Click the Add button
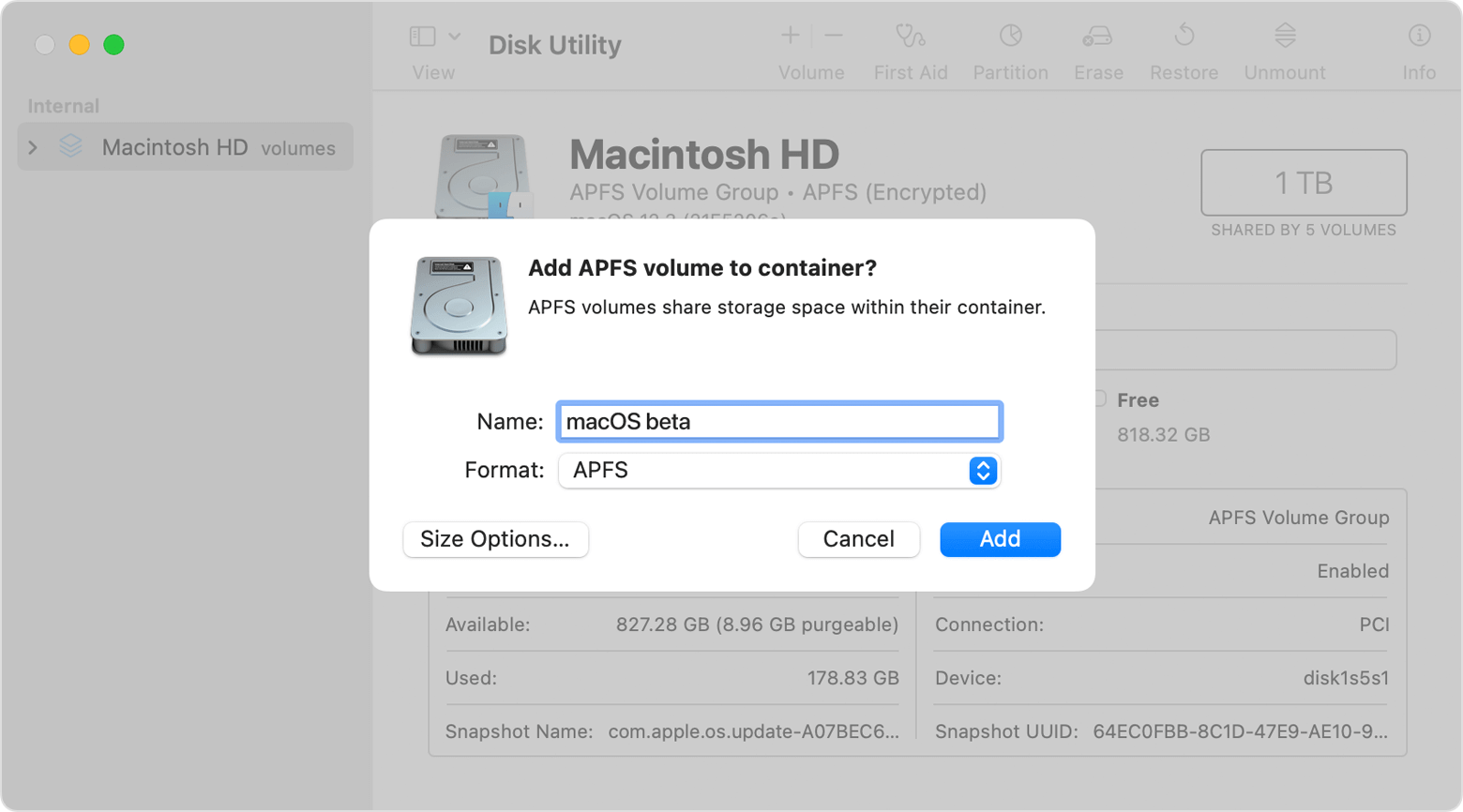This screenshot has width=1463, height=812. click(1000, 539)
